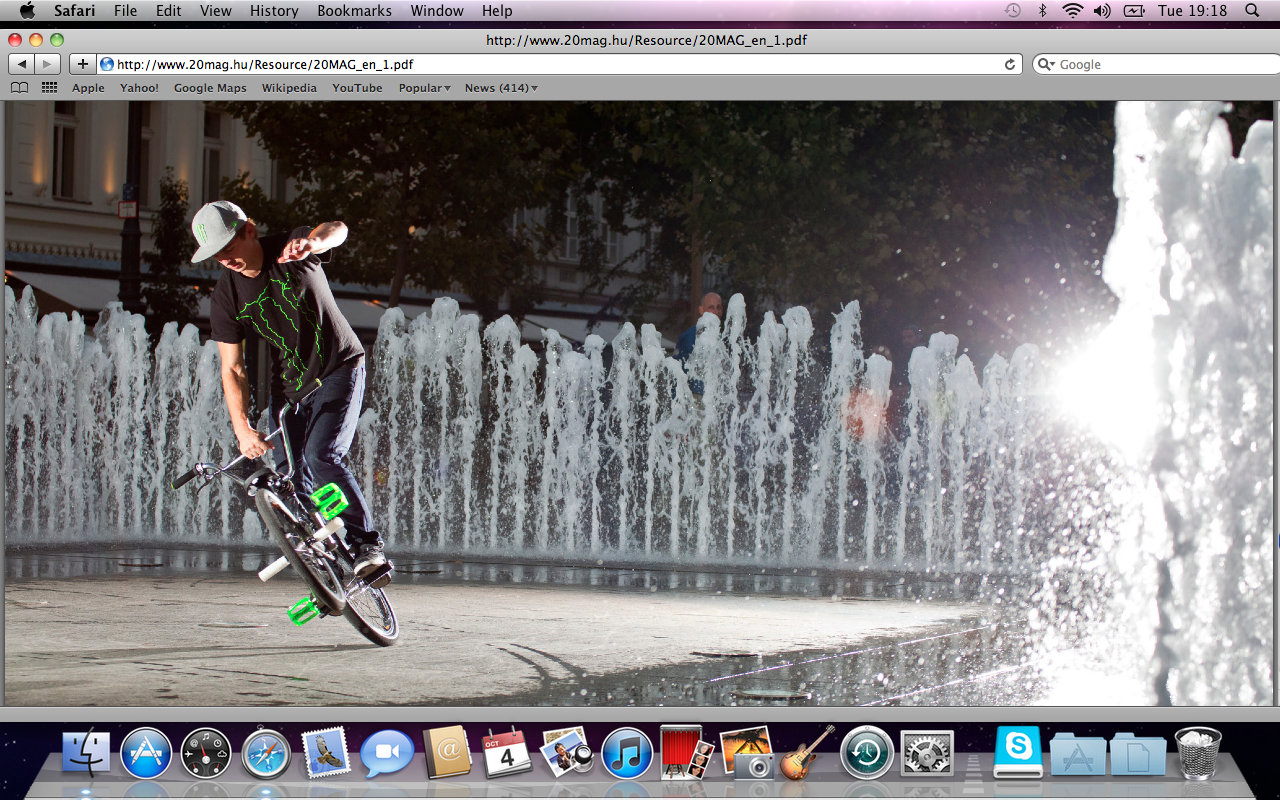Open the Wikipedia bookmark
The width and height of the screenshot is (1280, 800).
point(289,88)
